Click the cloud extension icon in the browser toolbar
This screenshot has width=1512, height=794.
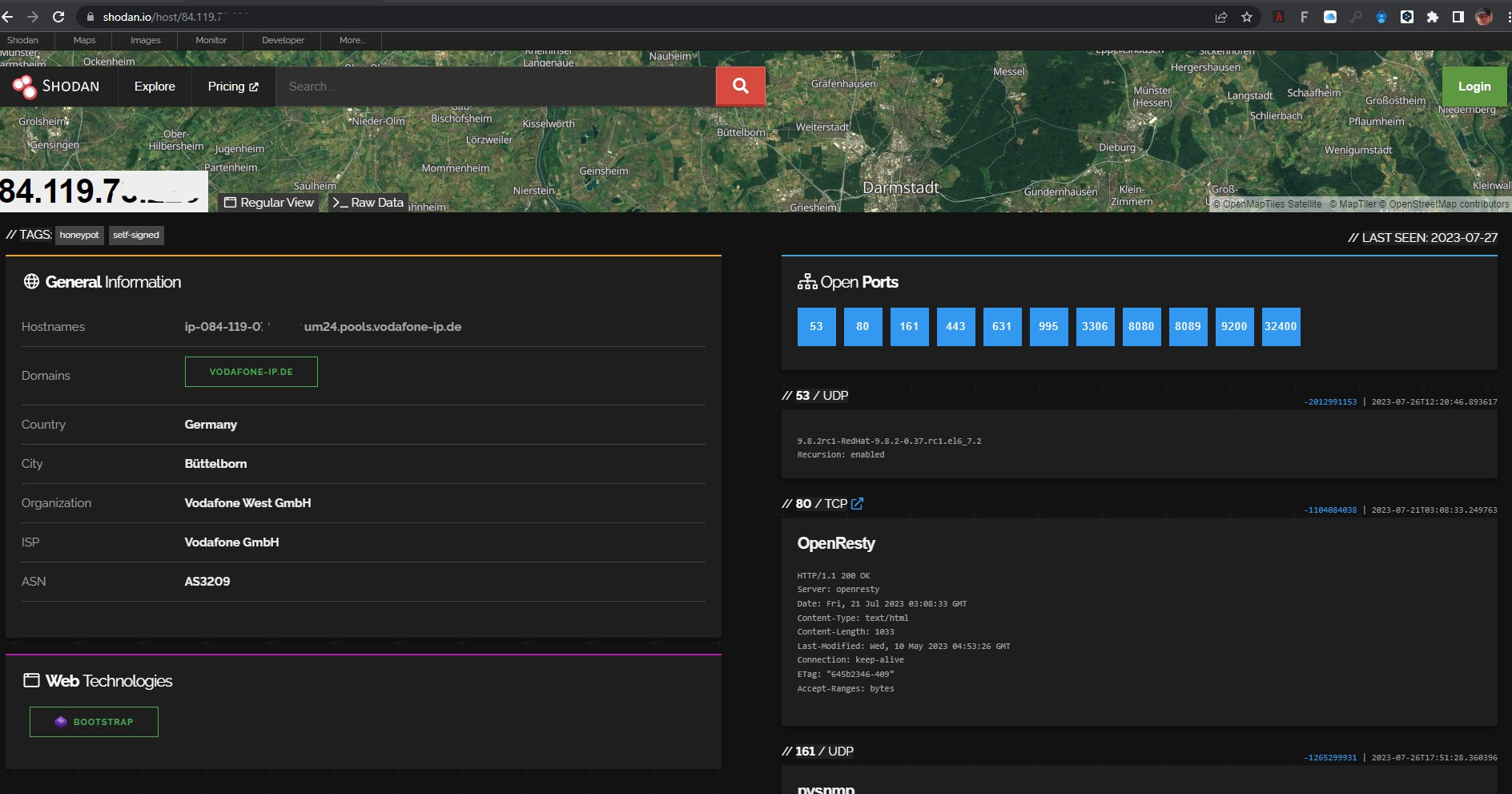(1330, 17)
